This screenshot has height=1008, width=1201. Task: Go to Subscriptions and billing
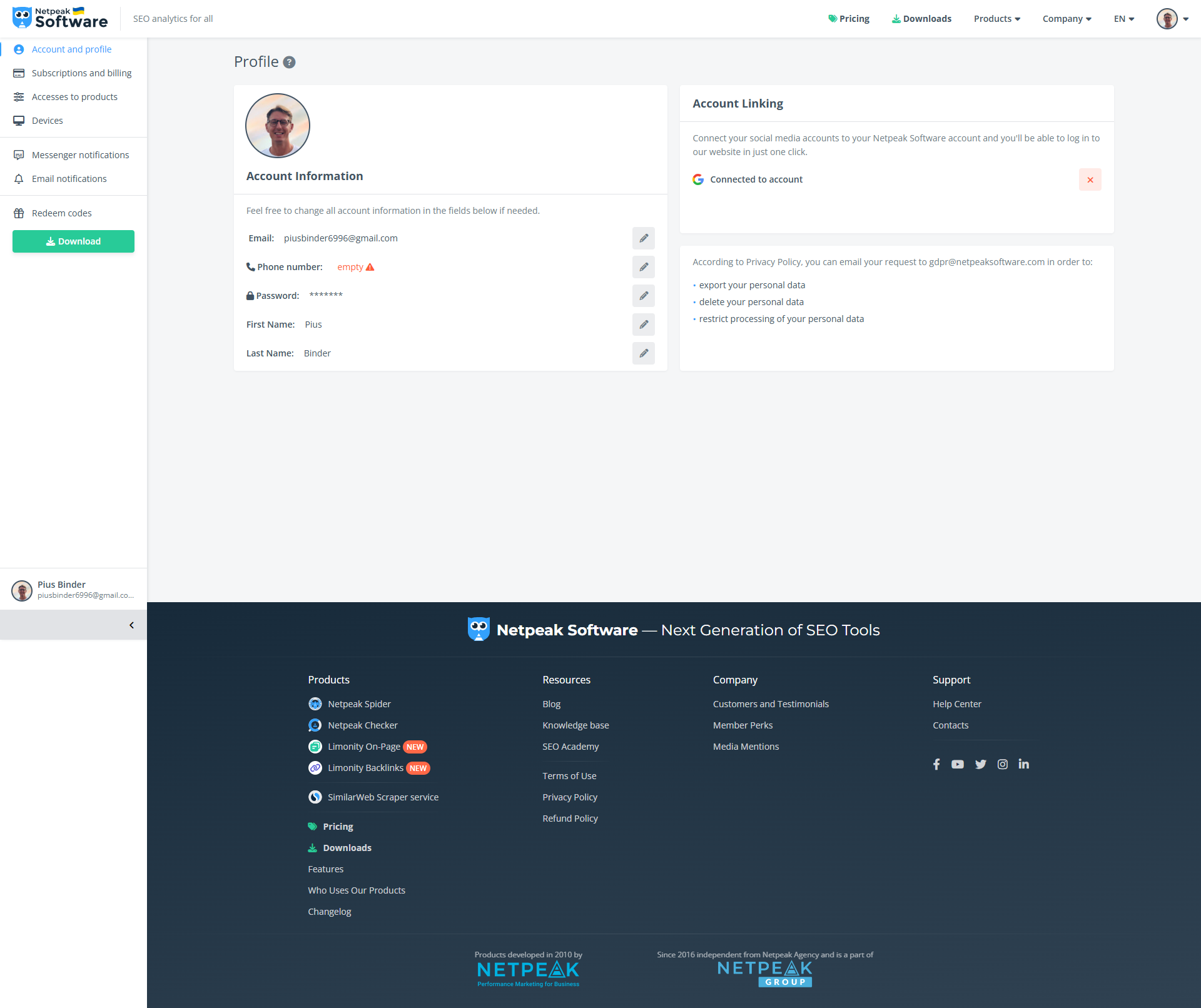81,73
